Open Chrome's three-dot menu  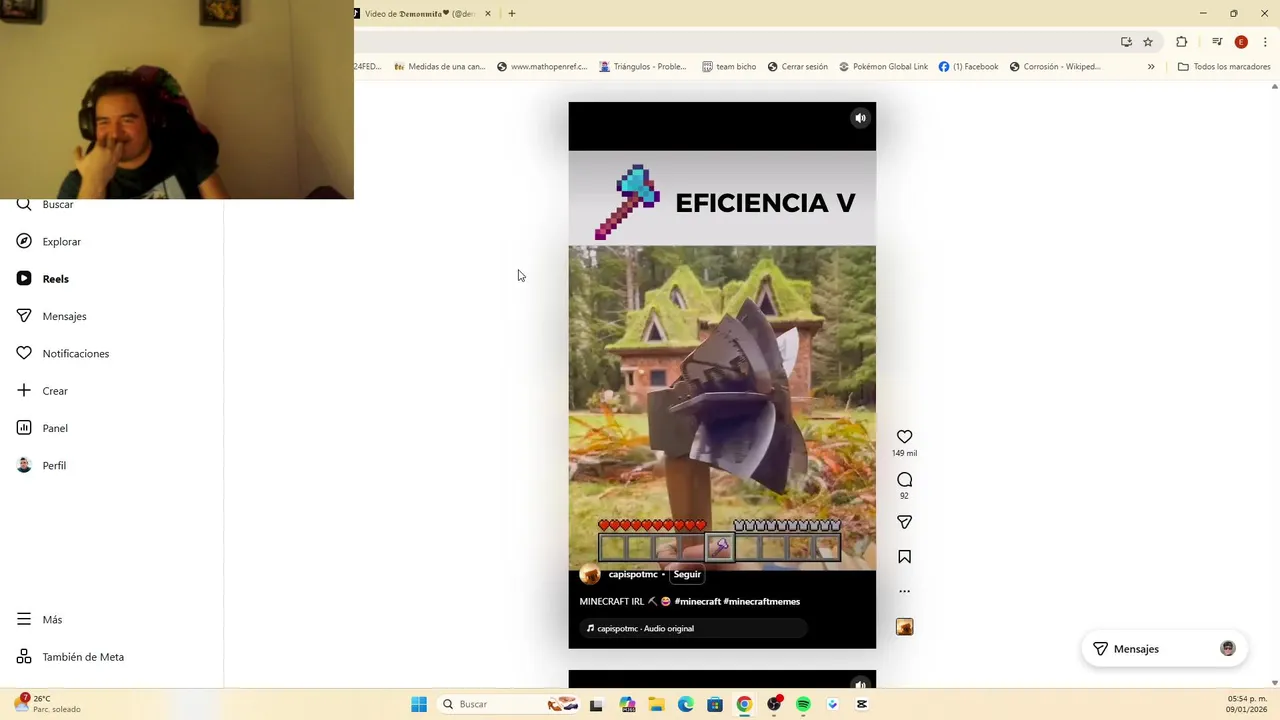[1265, 42]
